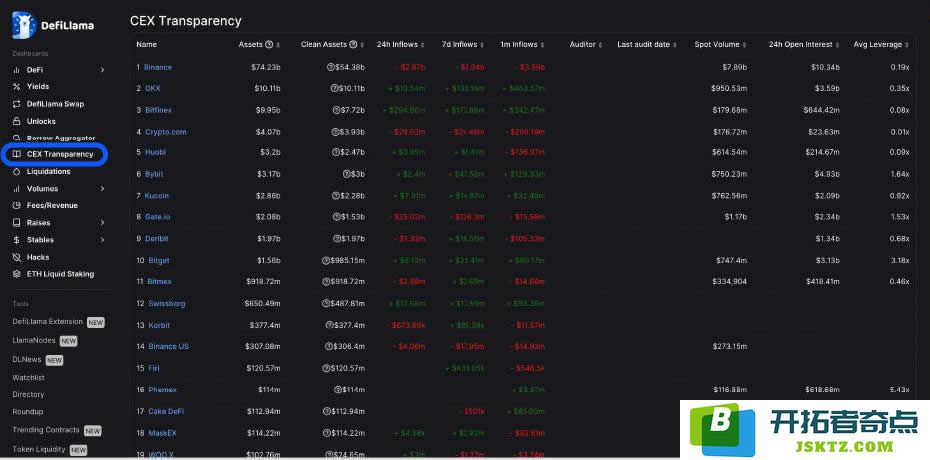Viewport: 930px width, 460px height.
Task: Click the ETH Liquid Staking layers icon
Action: [17, 274]
